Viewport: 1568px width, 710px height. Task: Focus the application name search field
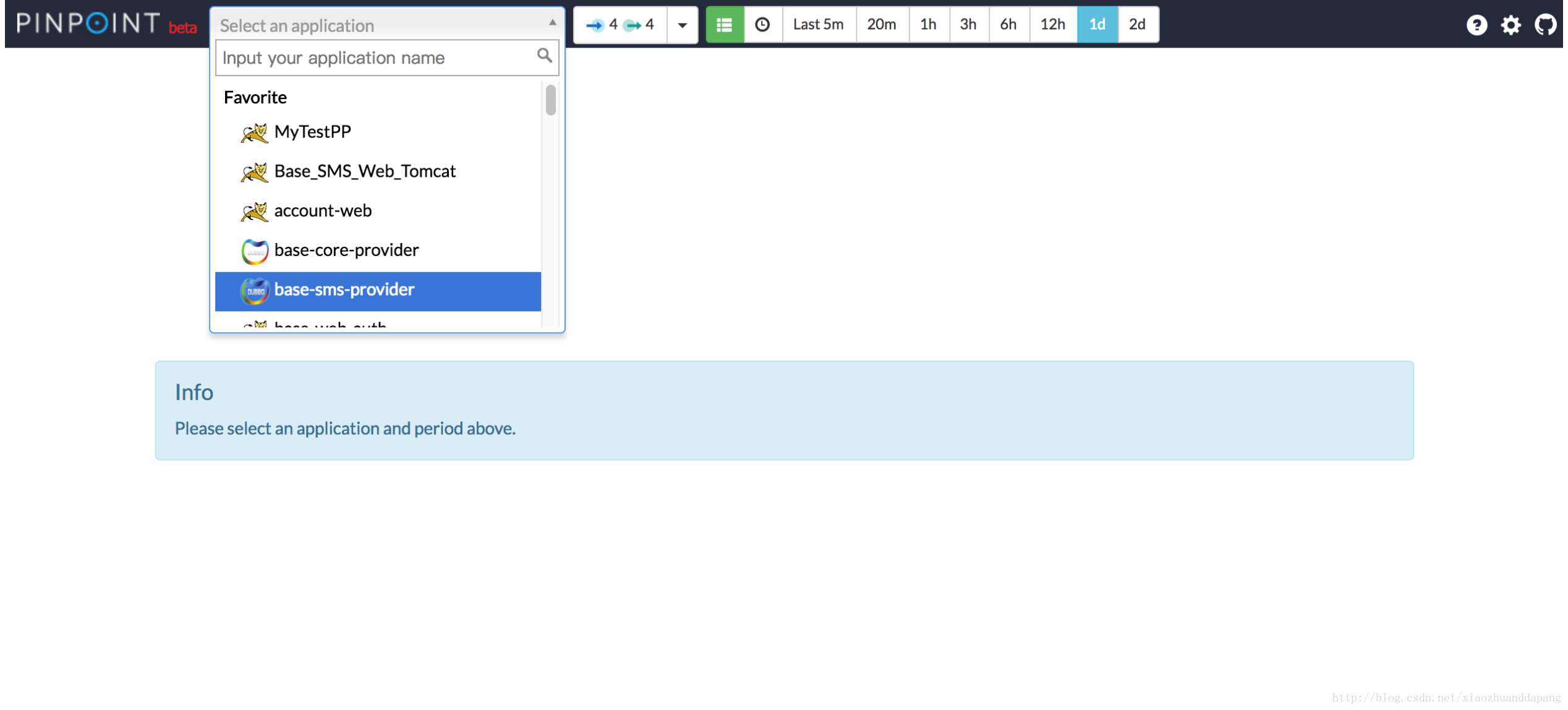pos(387,58)
